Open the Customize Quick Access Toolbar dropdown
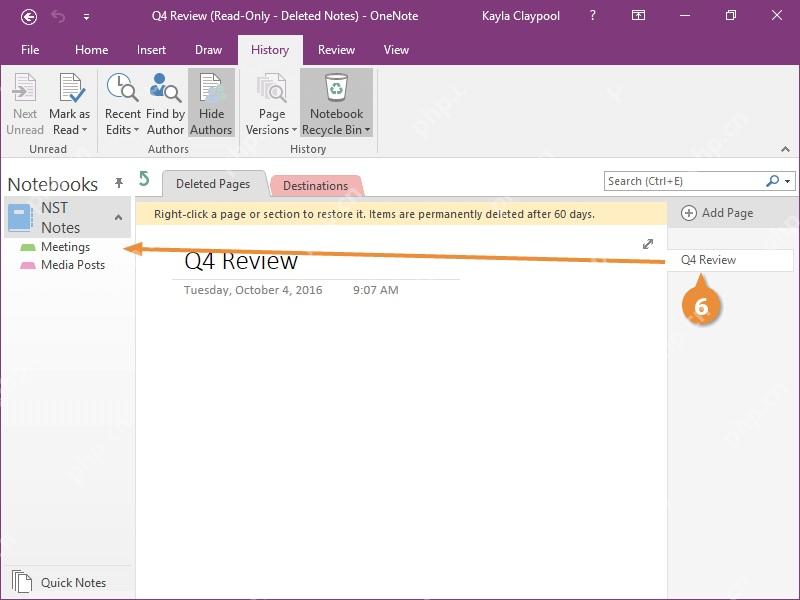 [86, 17]
